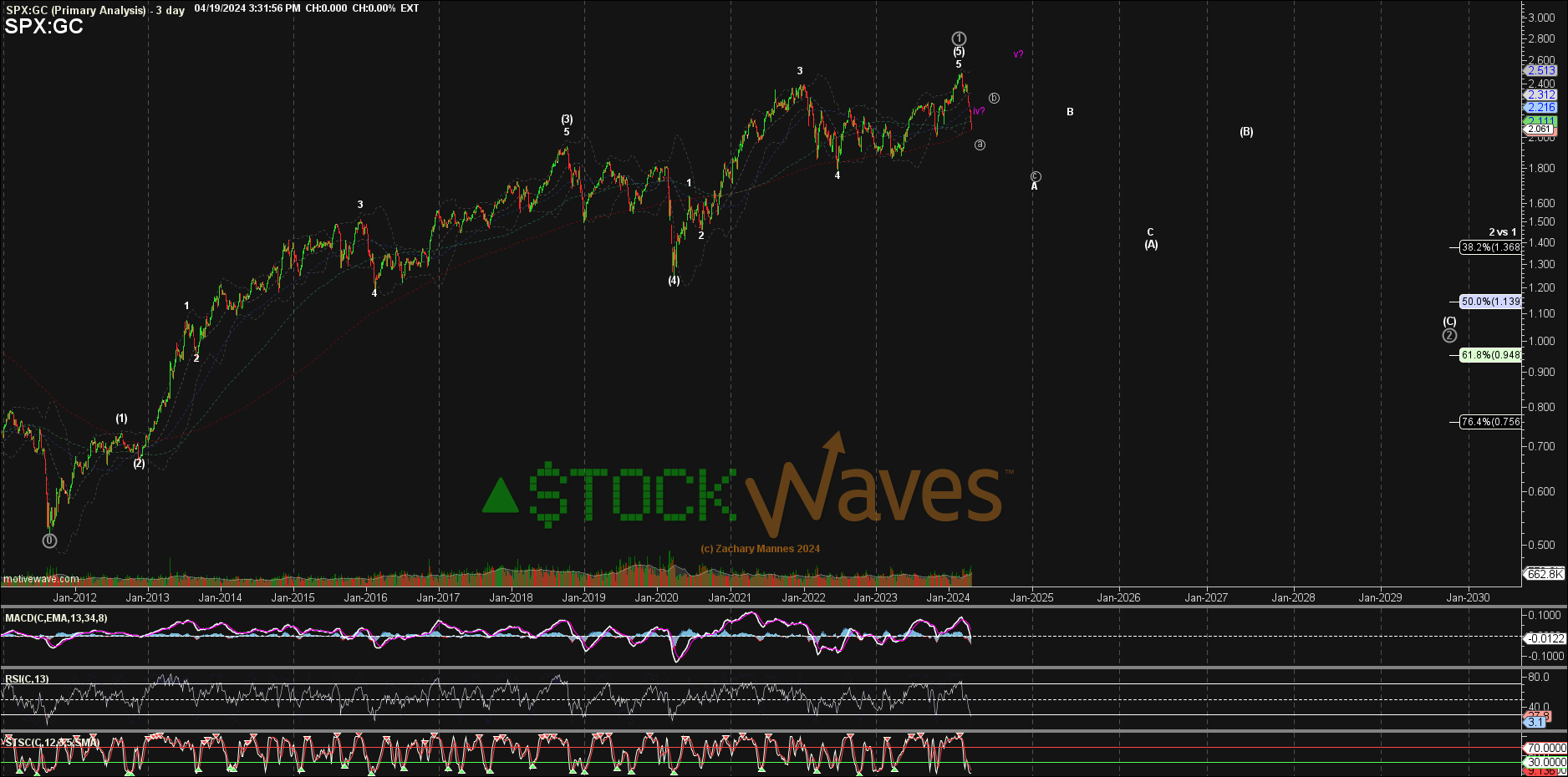Click the '2 vs 1' retracement label
Viewport: 1568px width, 777px height.
click(1502, 232)
